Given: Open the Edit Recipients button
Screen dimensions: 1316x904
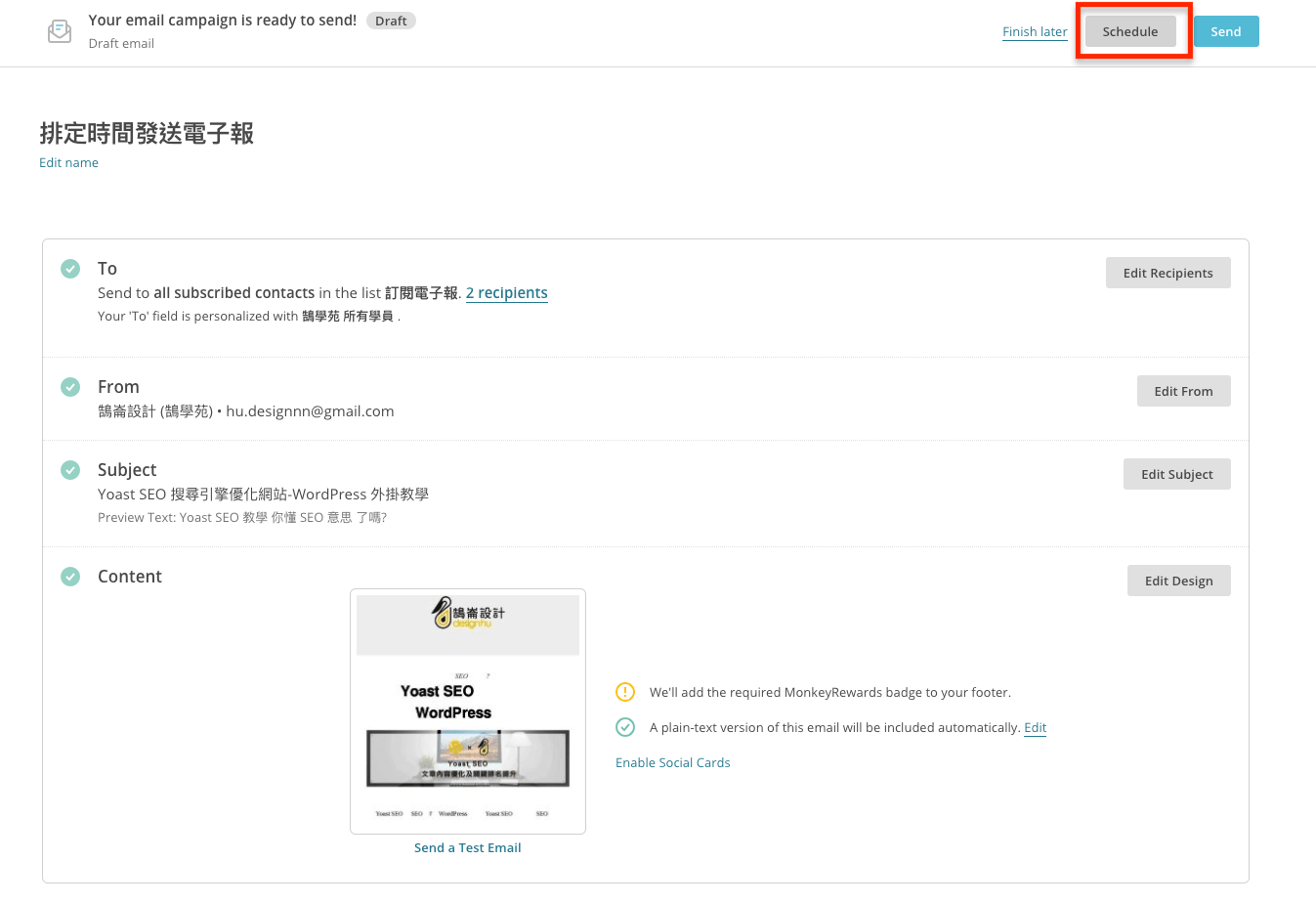Looking at the screenshot, I should tap(1167, 273).
